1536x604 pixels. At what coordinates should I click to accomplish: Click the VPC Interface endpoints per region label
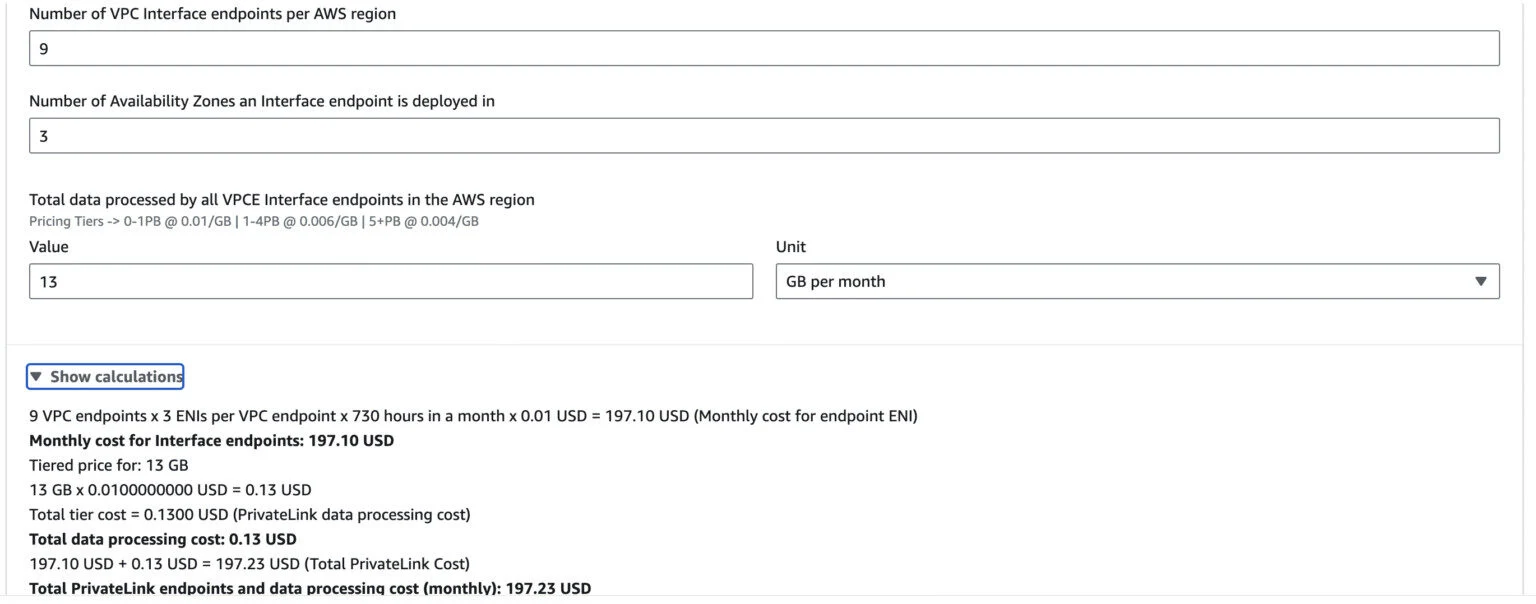coord(213,14)
